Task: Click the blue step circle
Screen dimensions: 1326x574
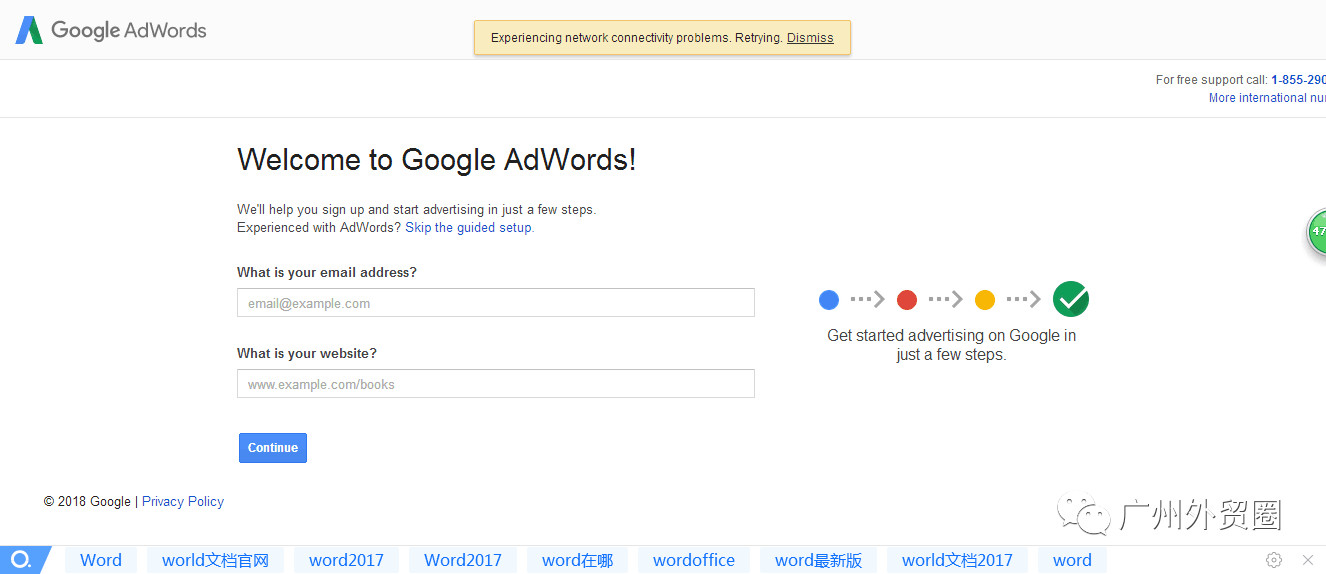Action: 828,299
